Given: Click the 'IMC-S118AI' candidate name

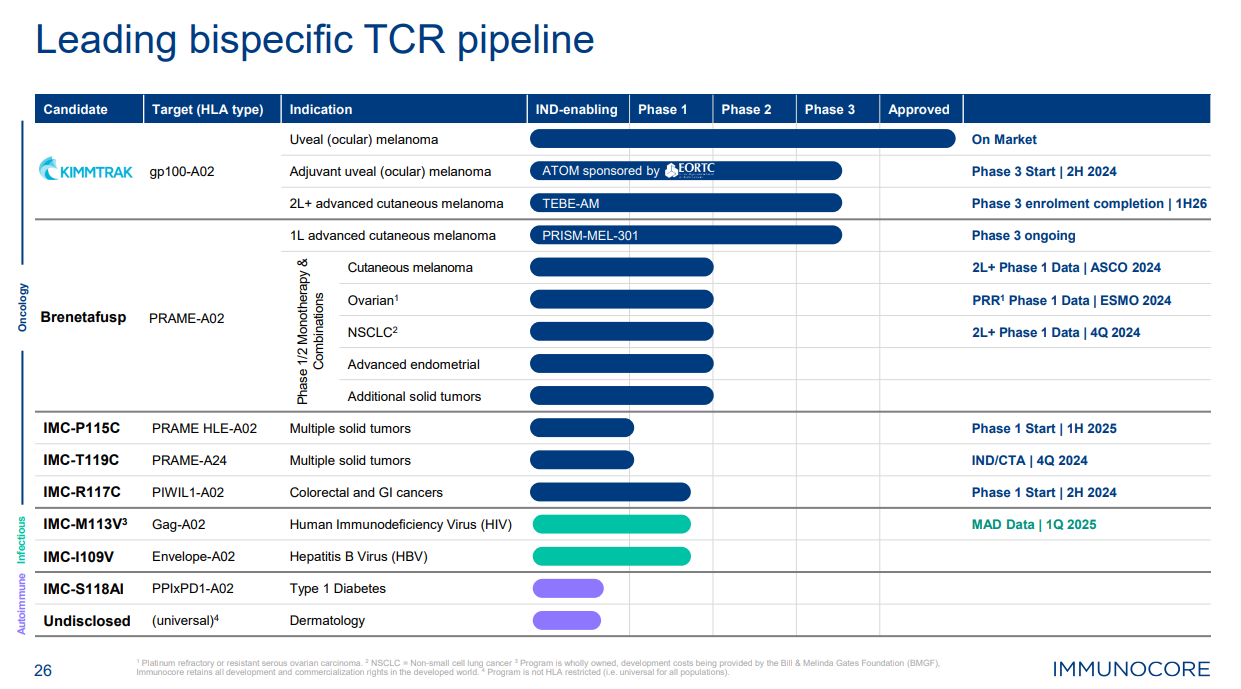Looking at the screenshot, I should point(83,588).
